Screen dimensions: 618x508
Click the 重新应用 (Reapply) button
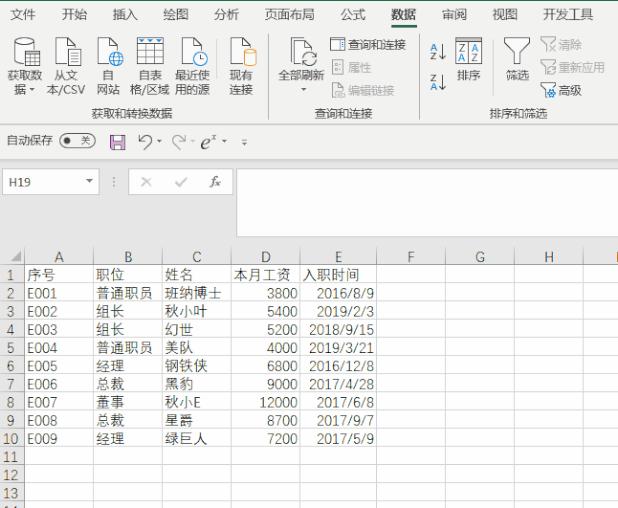(572, 67)
